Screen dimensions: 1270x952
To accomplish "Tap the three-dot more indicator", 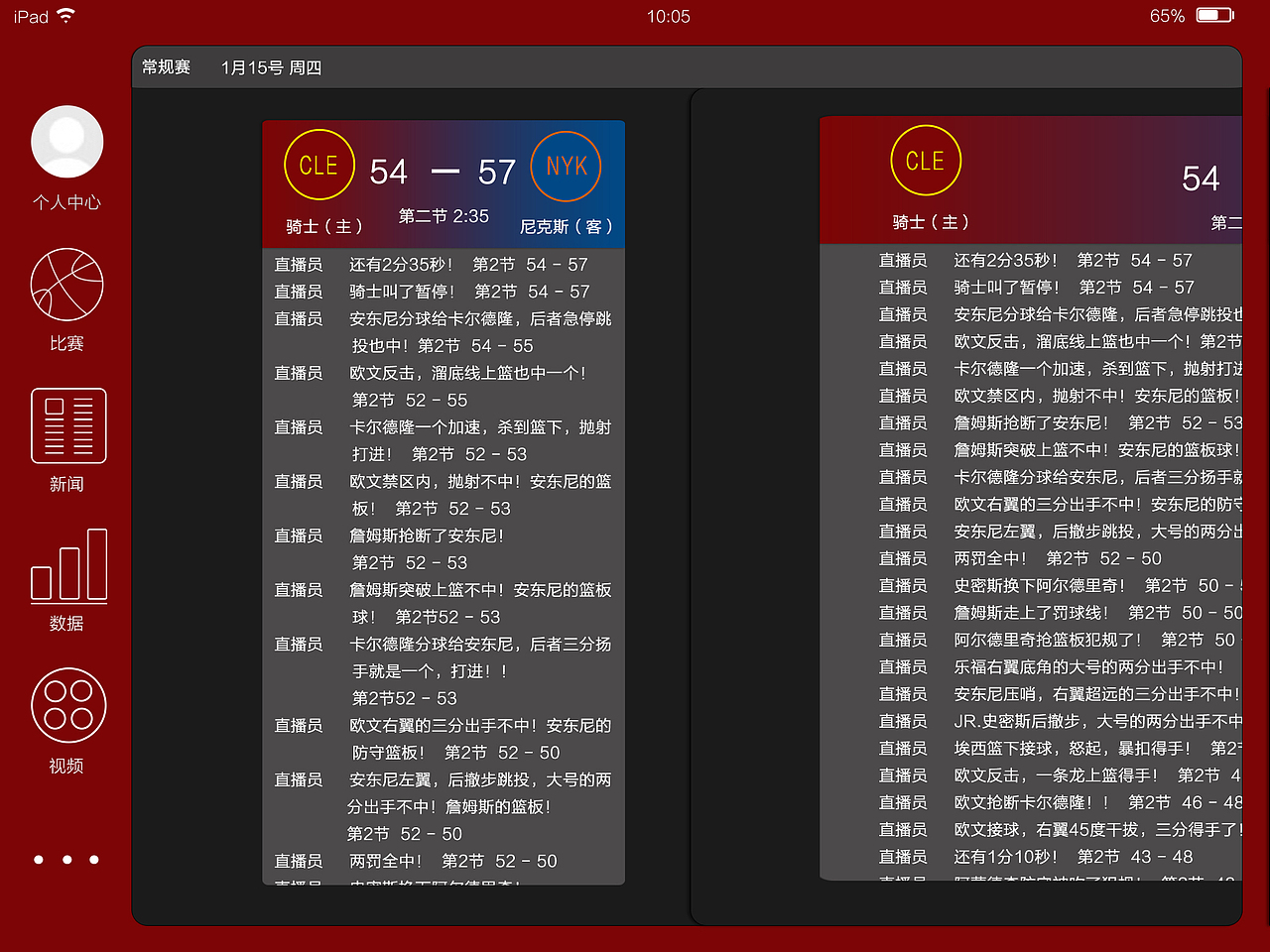I will (x=66, y=860).
